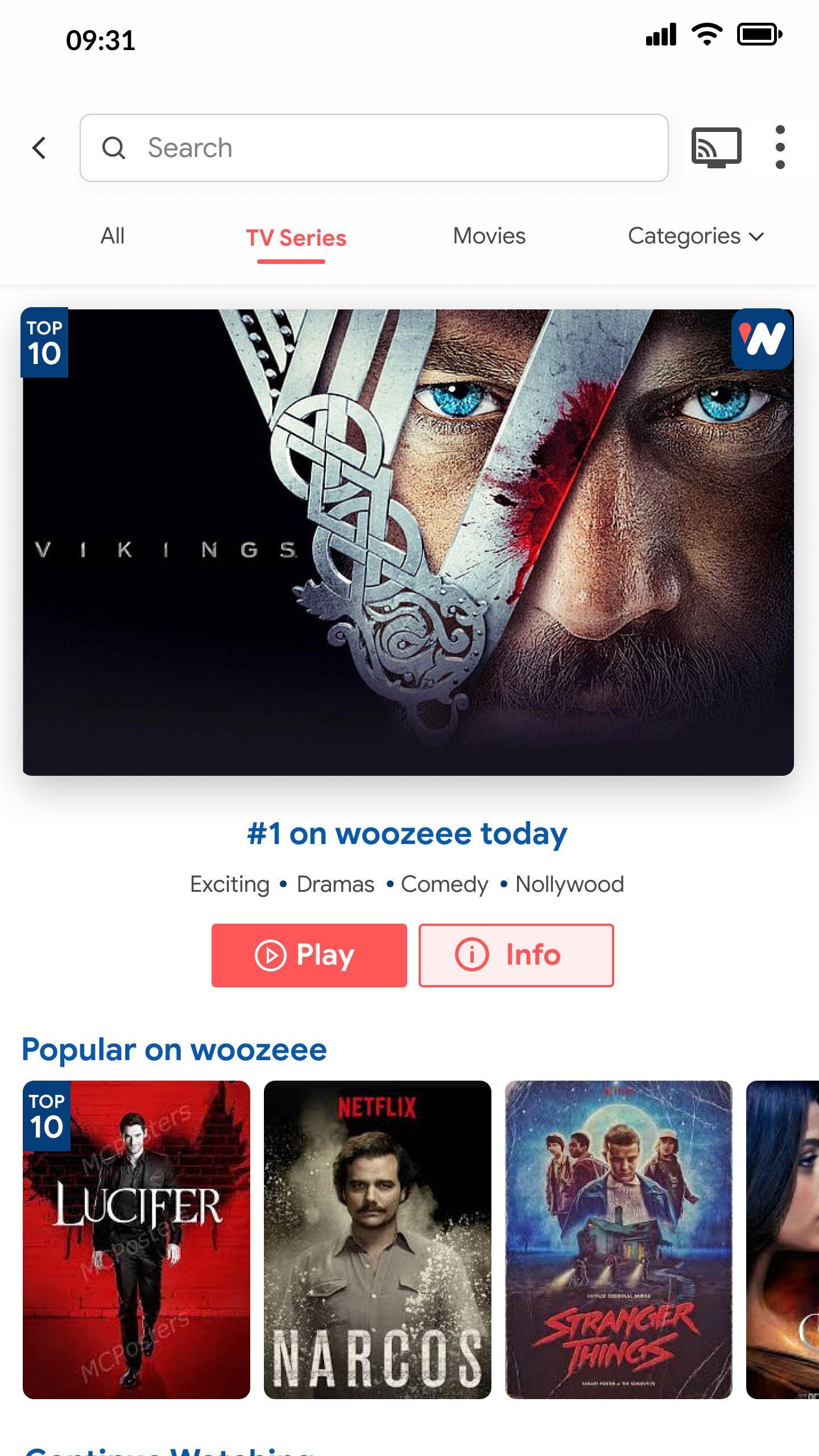Expand the Categories dropdown
Image resolution: width=819 pixels, height=1456 pixels.
[x=696, y=236]
